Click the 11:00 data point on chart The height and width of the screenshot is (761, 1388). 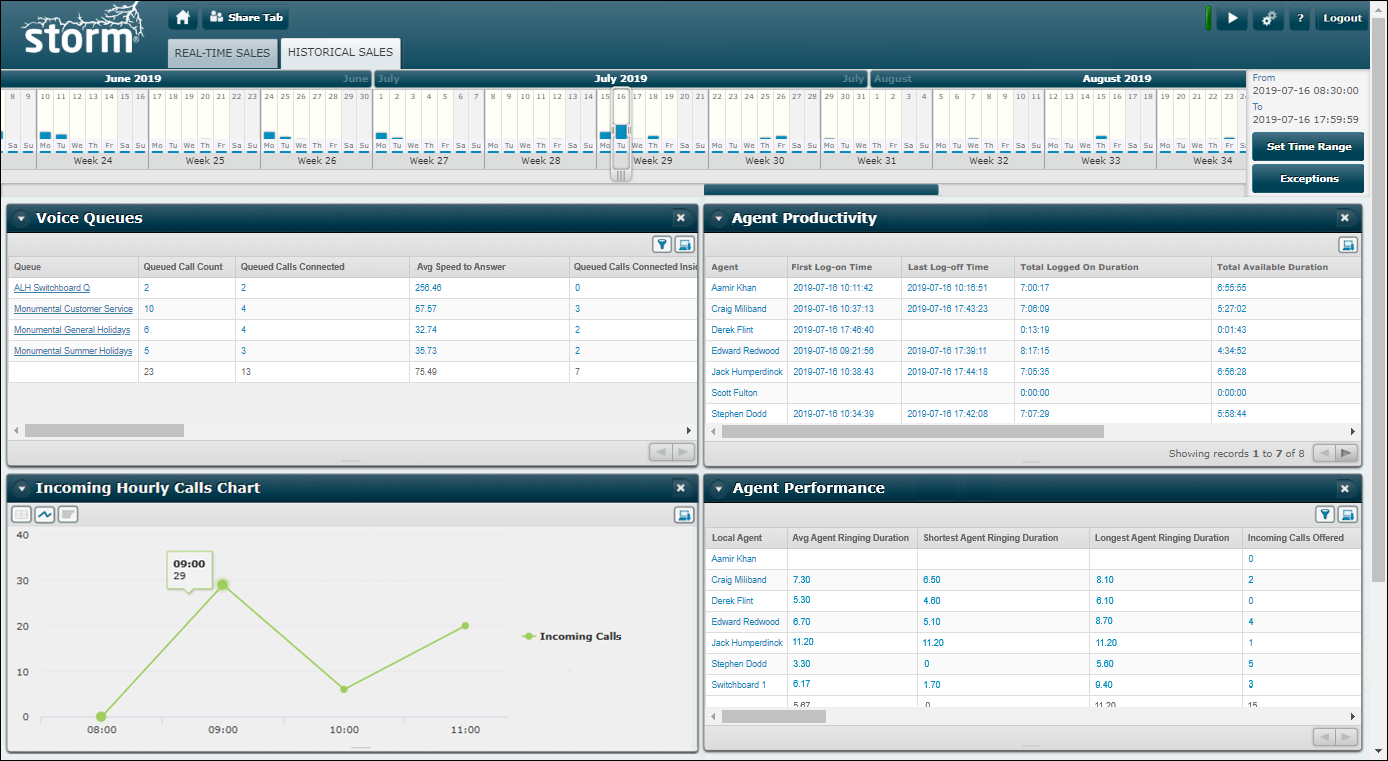465,626
